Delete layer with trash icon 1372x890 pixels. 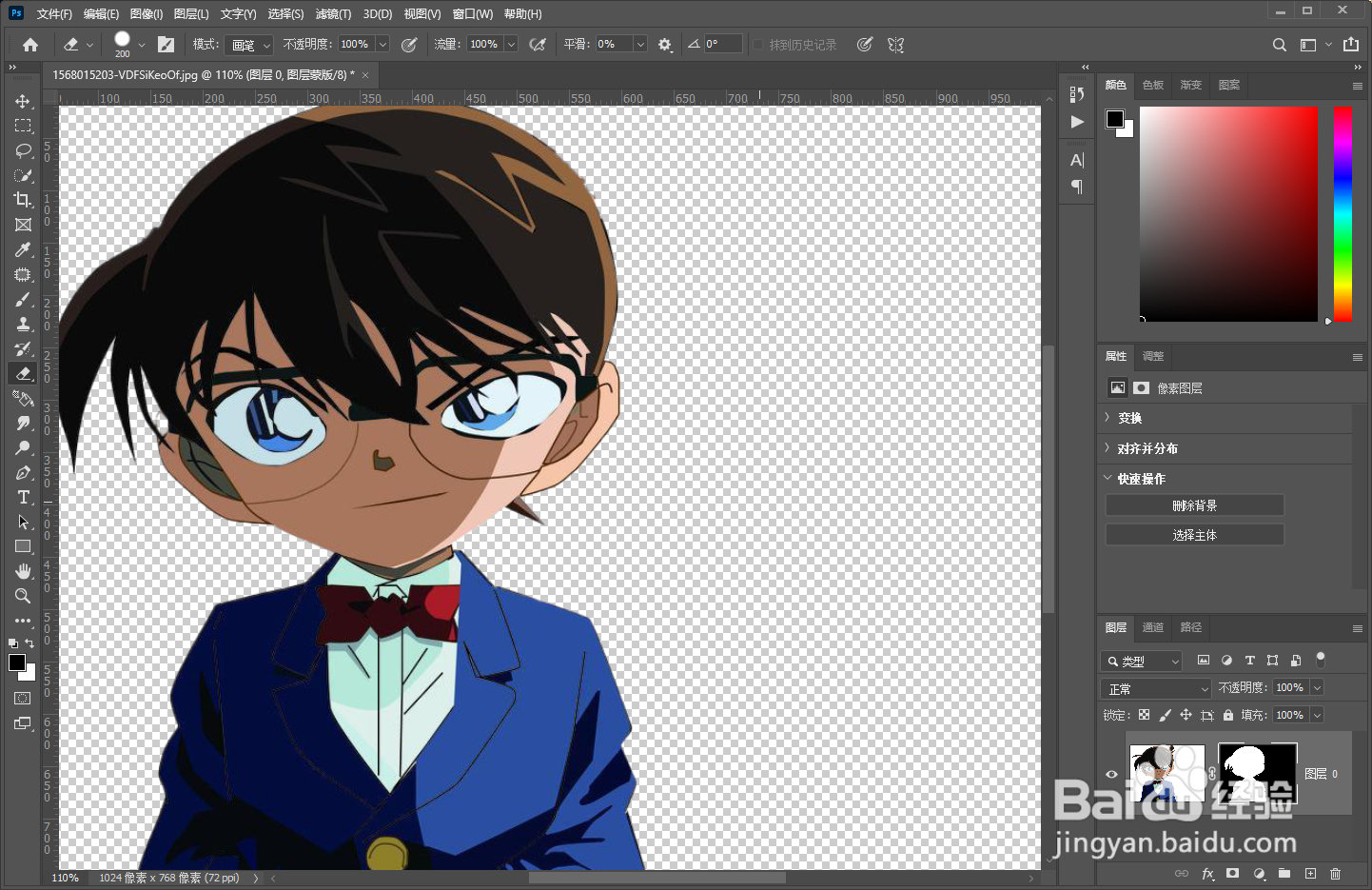[1336, 873]
